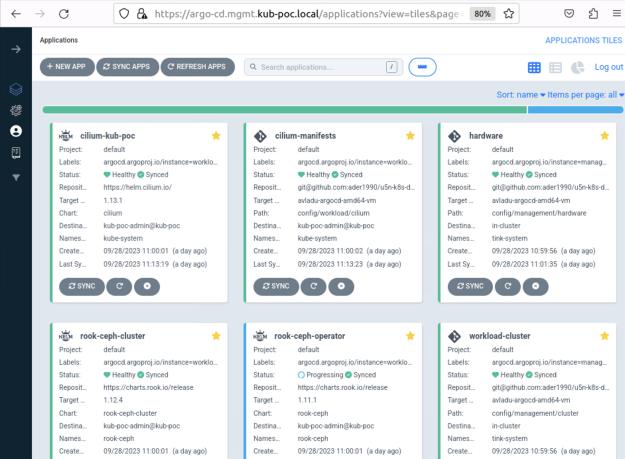Click refresh icon on cilium-kub-poc card
This screenshot has height=459, width=625.
click(118, 286)
